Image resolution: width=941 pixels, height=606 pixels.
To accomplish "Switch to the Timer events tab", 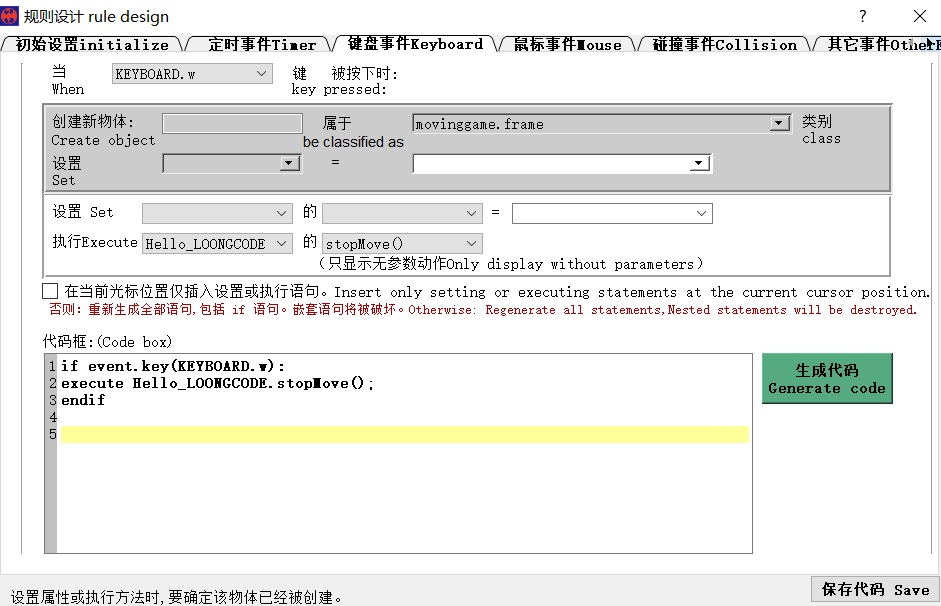I will pos(262,45).
